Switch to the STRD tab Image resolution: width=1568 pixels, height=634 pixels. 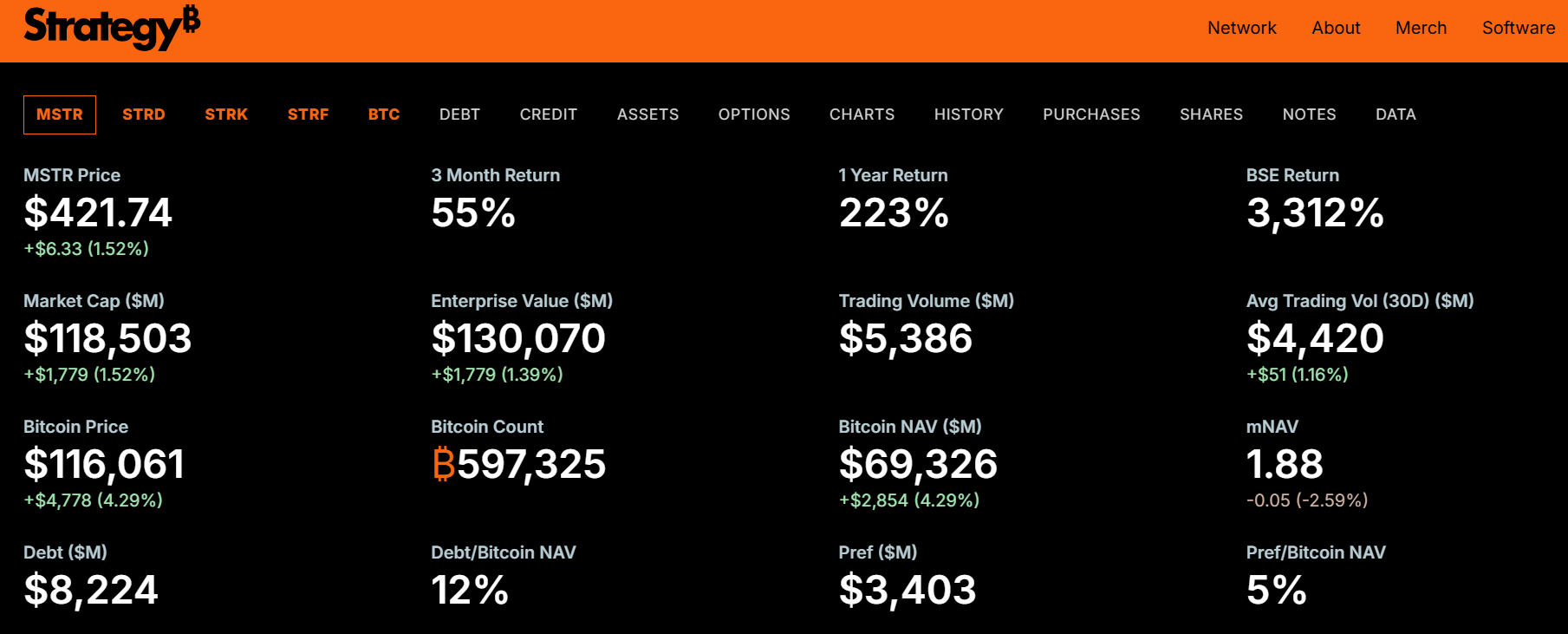point(144,114)
